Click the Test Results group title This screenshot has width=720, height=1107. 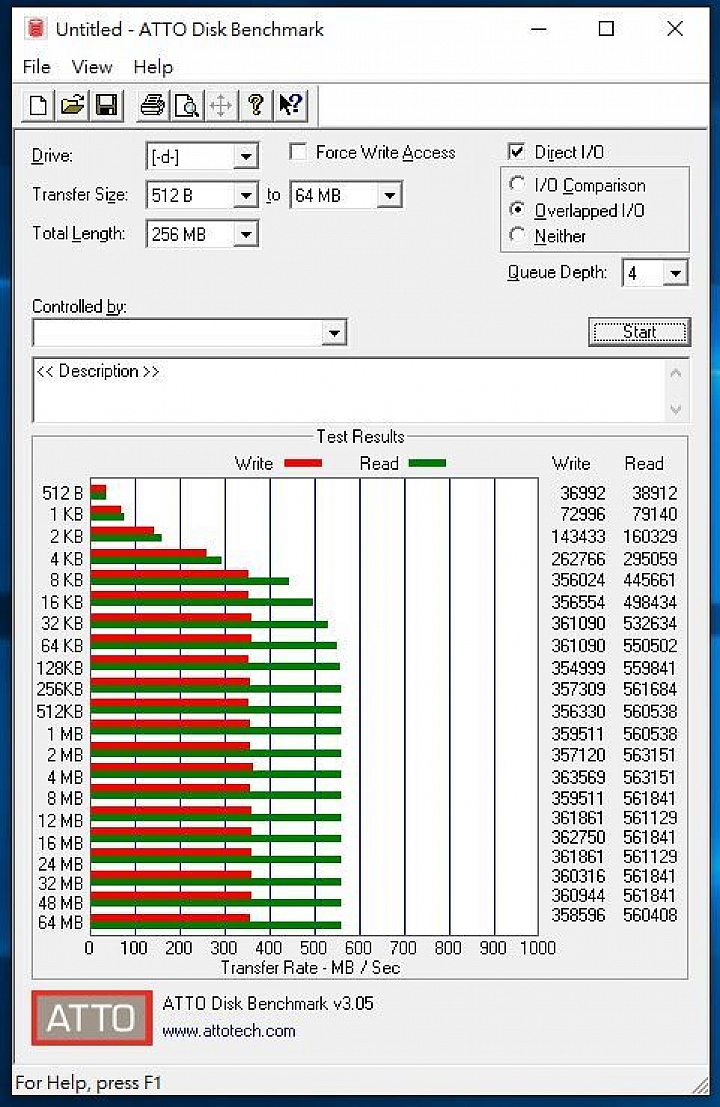pos(360,436)
